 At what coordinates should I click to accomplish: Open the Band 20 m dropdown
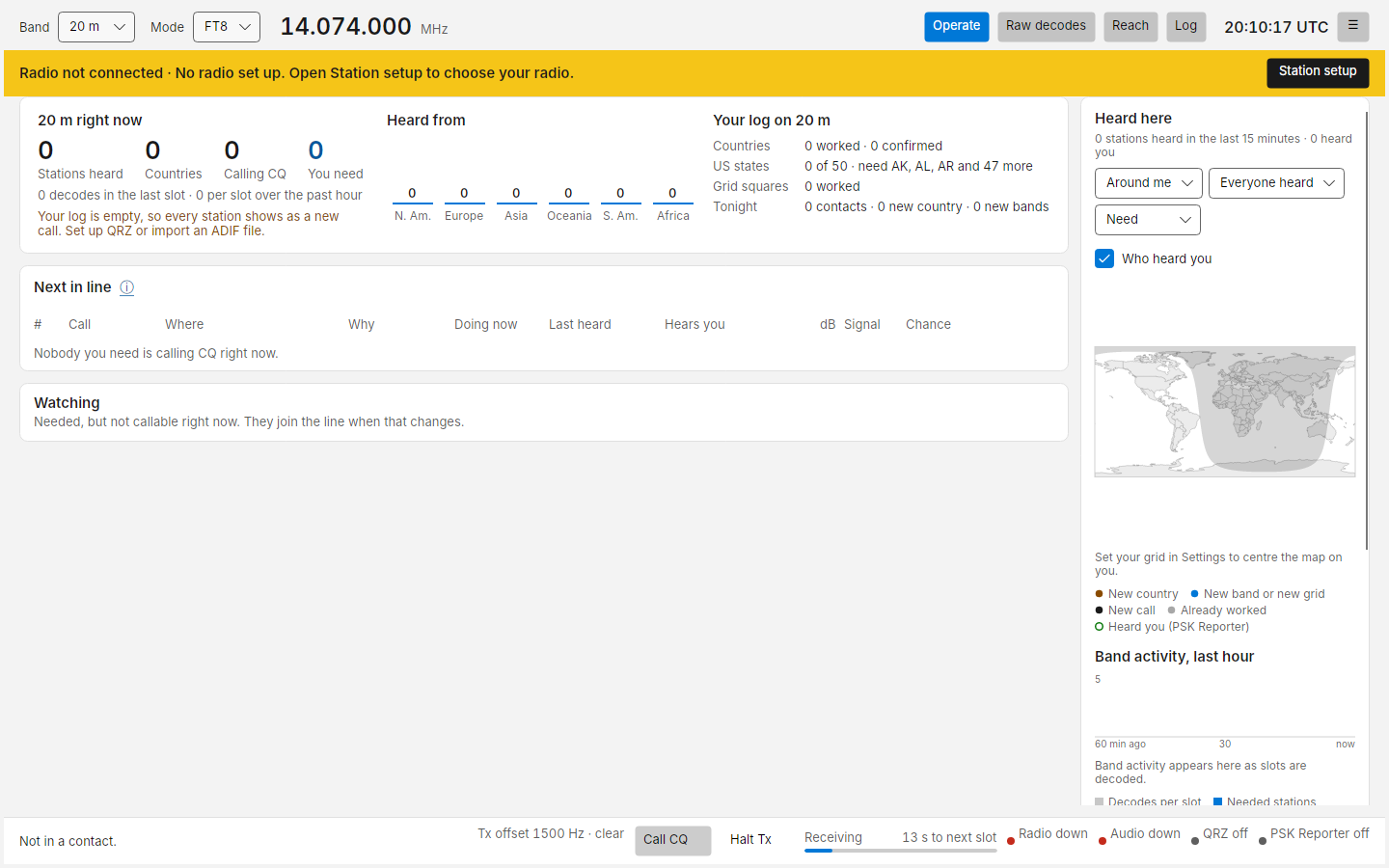[x=96, y=27]
